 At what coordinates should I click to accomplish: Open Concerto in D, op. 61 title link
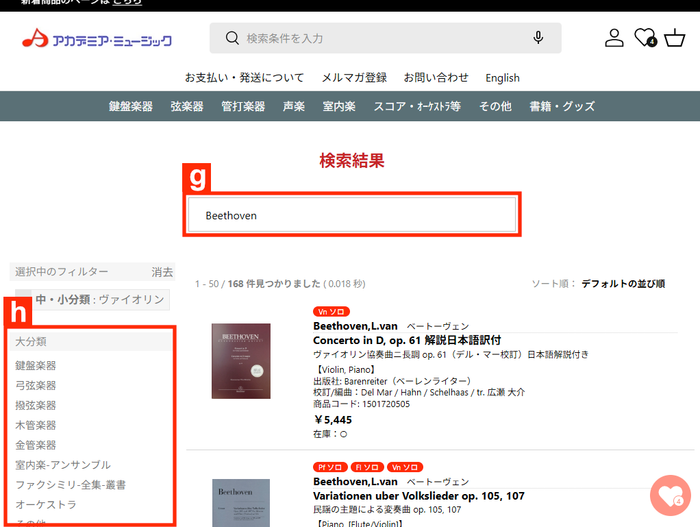click(x=407, y=340)
